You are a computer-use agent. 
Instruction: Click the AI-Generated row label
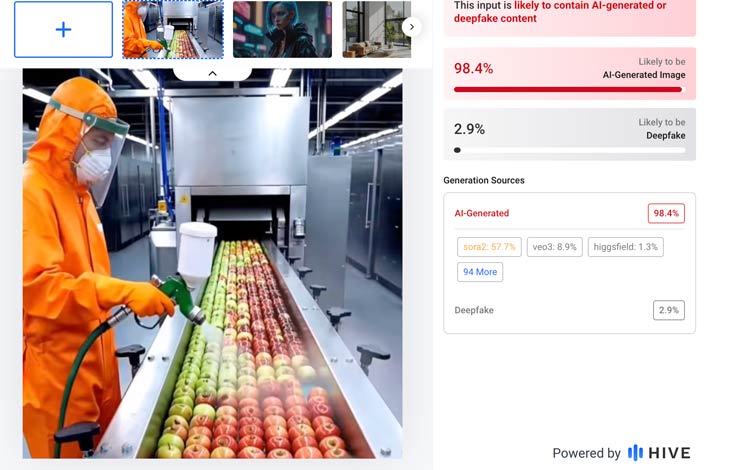click(482, 213)
